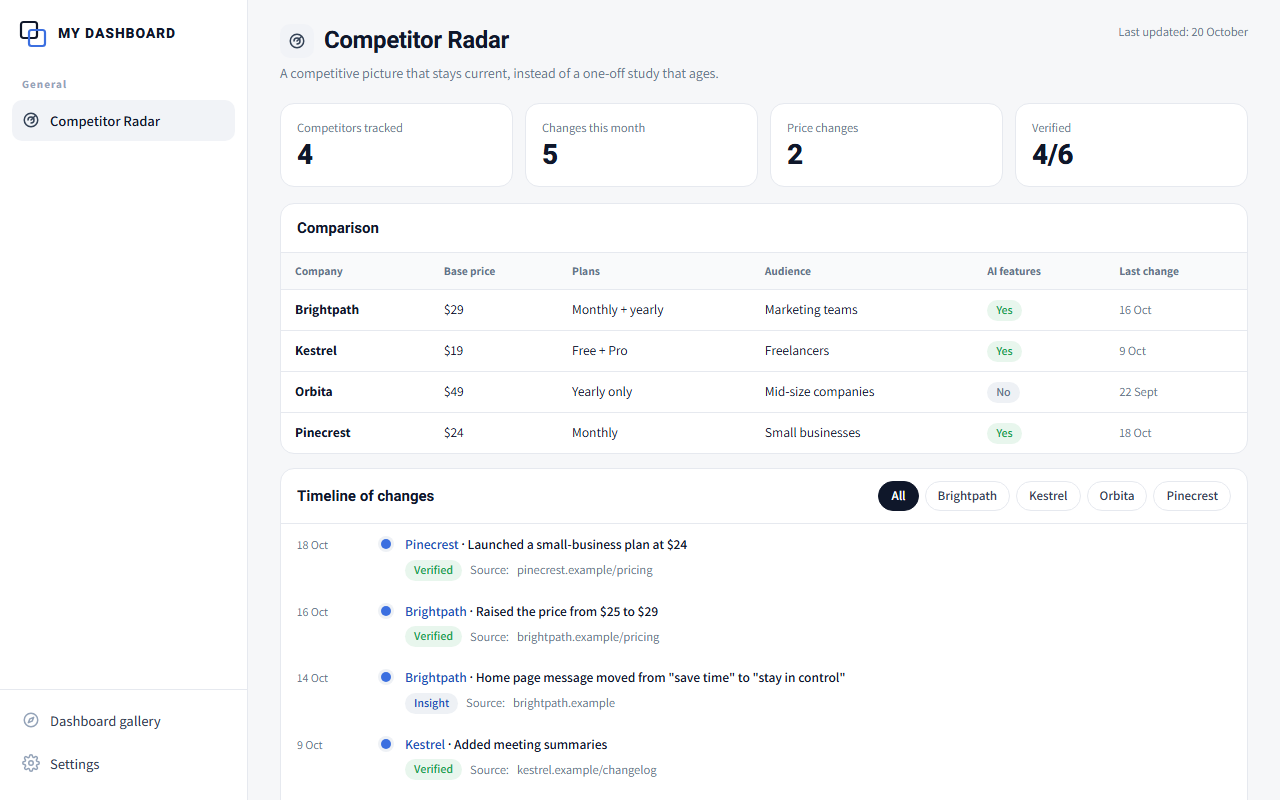Click the timeline dot for 16 Oct
1280x800 pixels.
point(386,611)
